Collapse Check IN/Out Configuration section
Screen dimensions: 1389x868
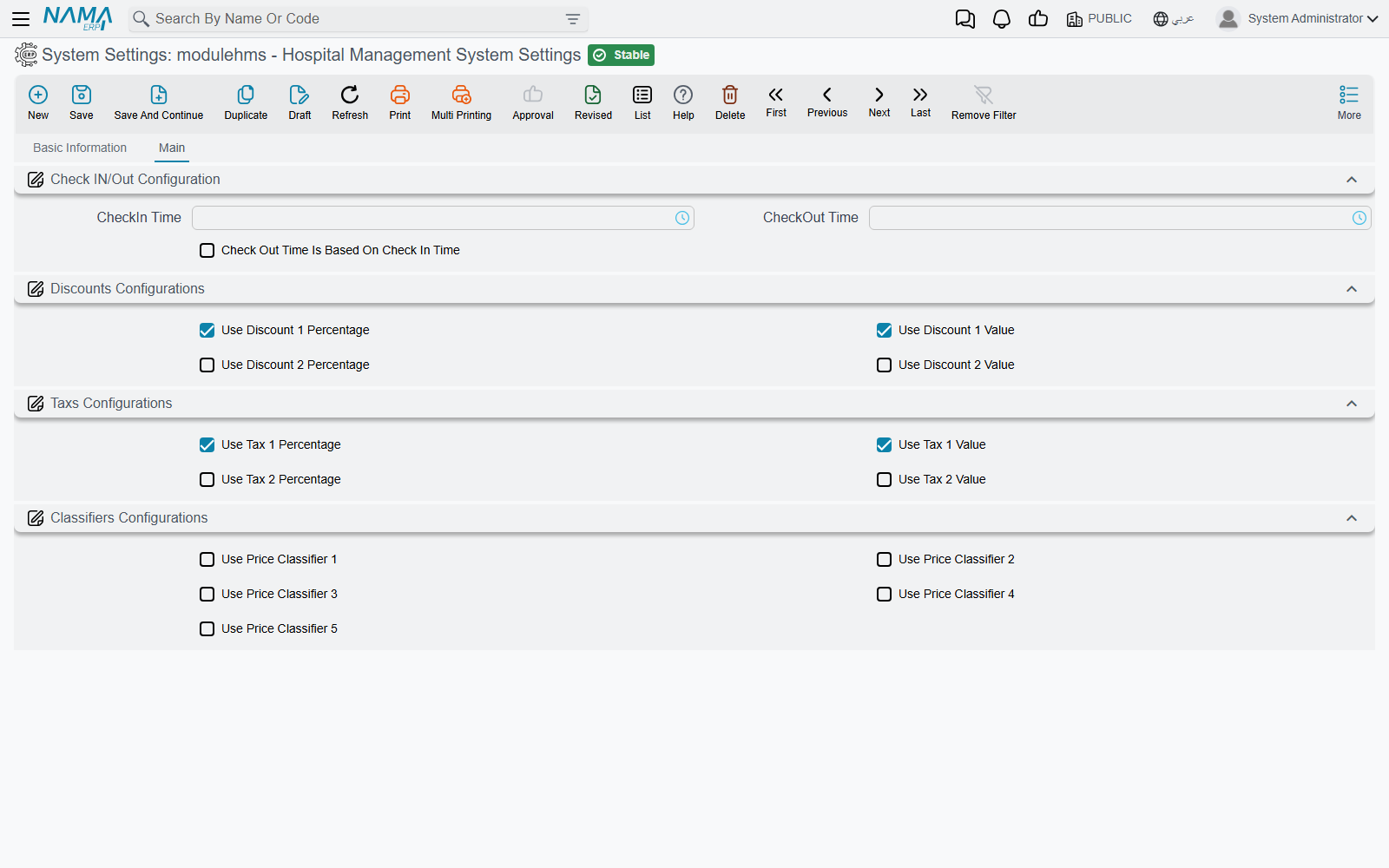[1352, 180]
